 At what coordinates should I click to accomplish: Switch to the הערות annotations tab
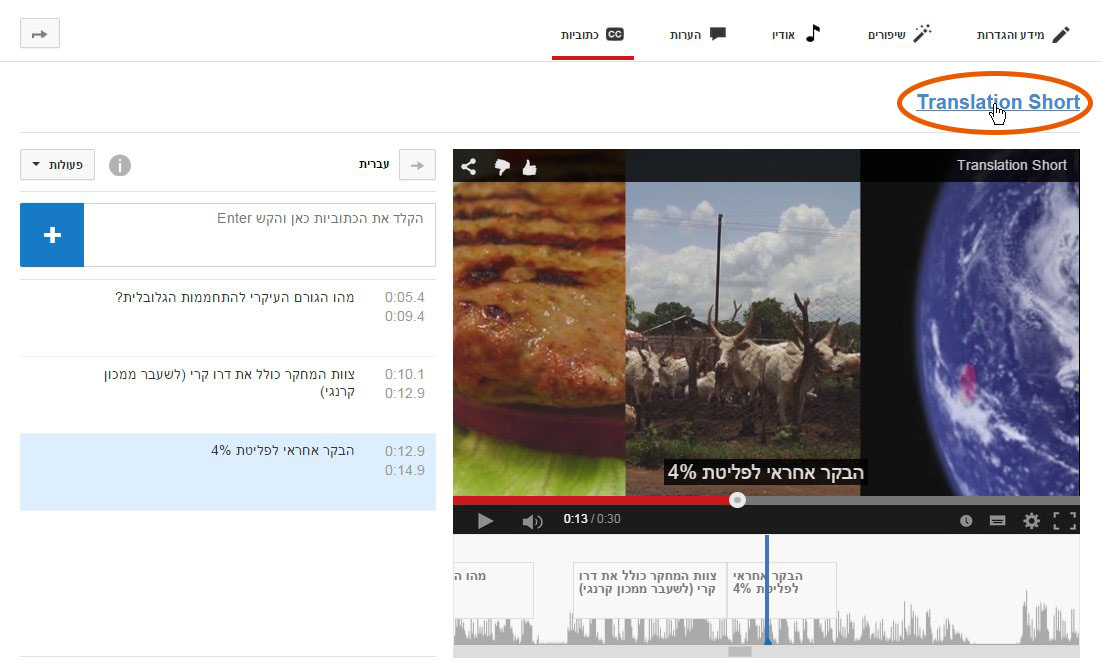tap(697, 34)
